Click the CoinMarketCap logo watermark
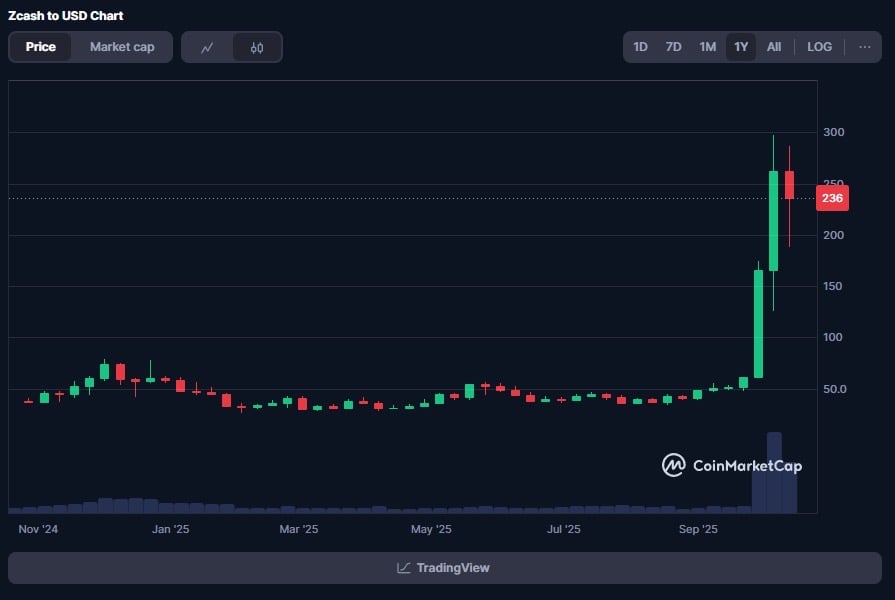The image size is (895, 600). click(x=732, y=465)
